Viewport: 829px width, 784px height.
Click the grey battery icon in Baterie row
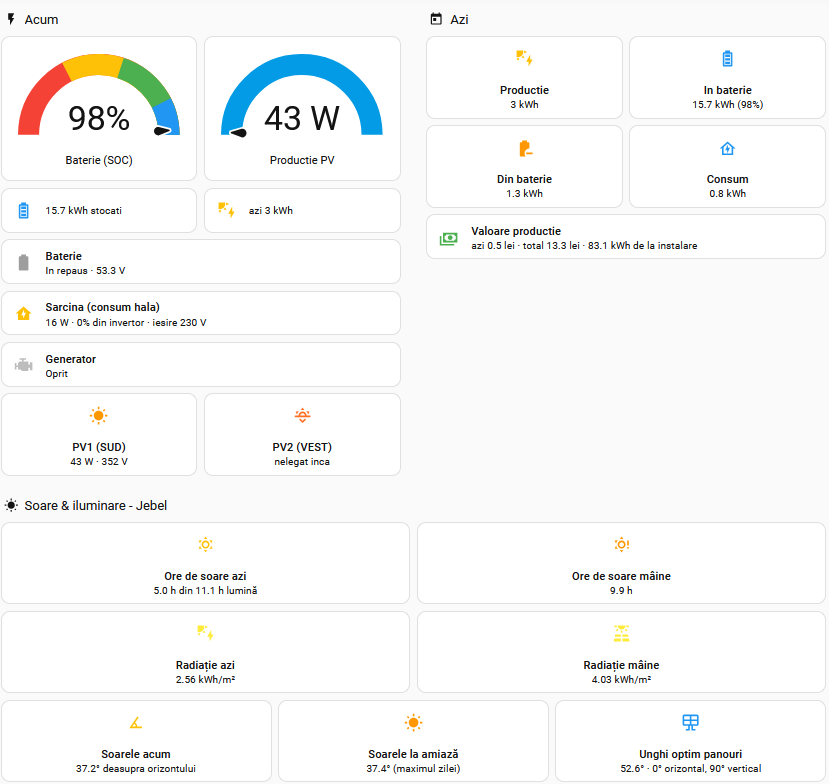point(24,262)
